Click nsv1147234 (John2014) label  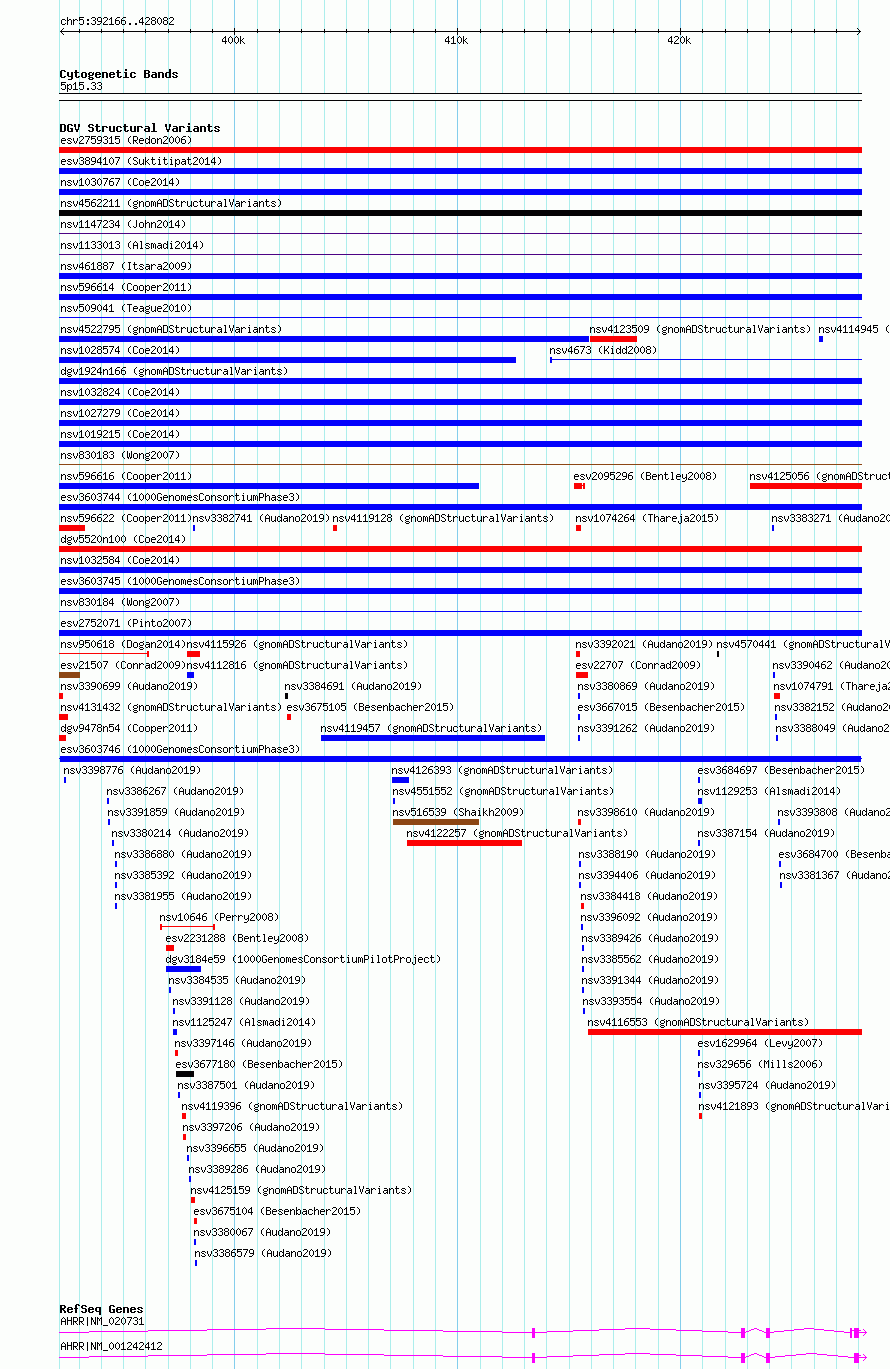click(123, 224)
